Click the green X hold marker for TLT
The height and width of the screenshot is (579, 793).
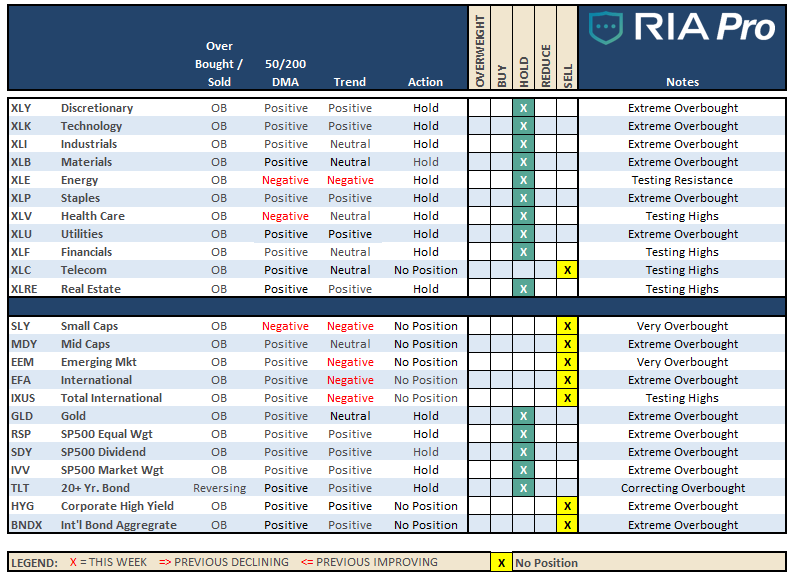(523, 488)
